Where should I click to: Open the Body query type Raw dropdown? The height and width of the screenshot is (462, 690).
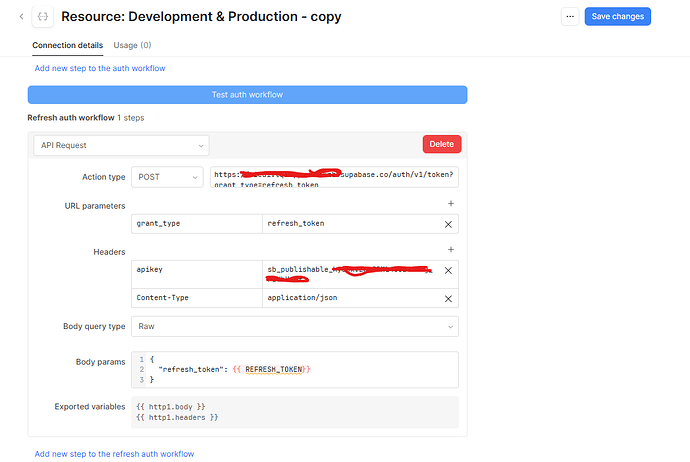tap(294, 326)
